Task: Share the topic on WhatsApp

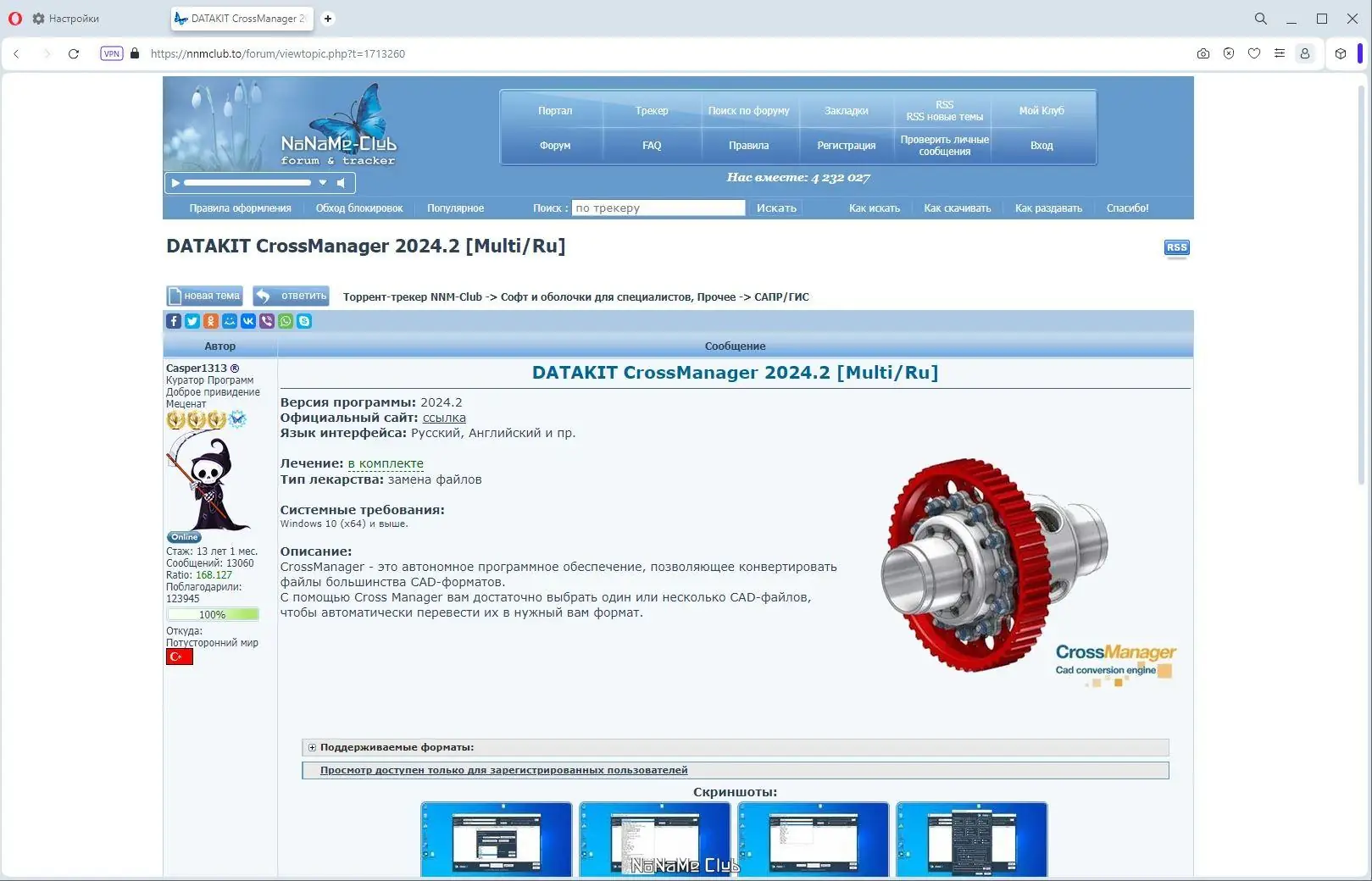Action: [286, 321]
